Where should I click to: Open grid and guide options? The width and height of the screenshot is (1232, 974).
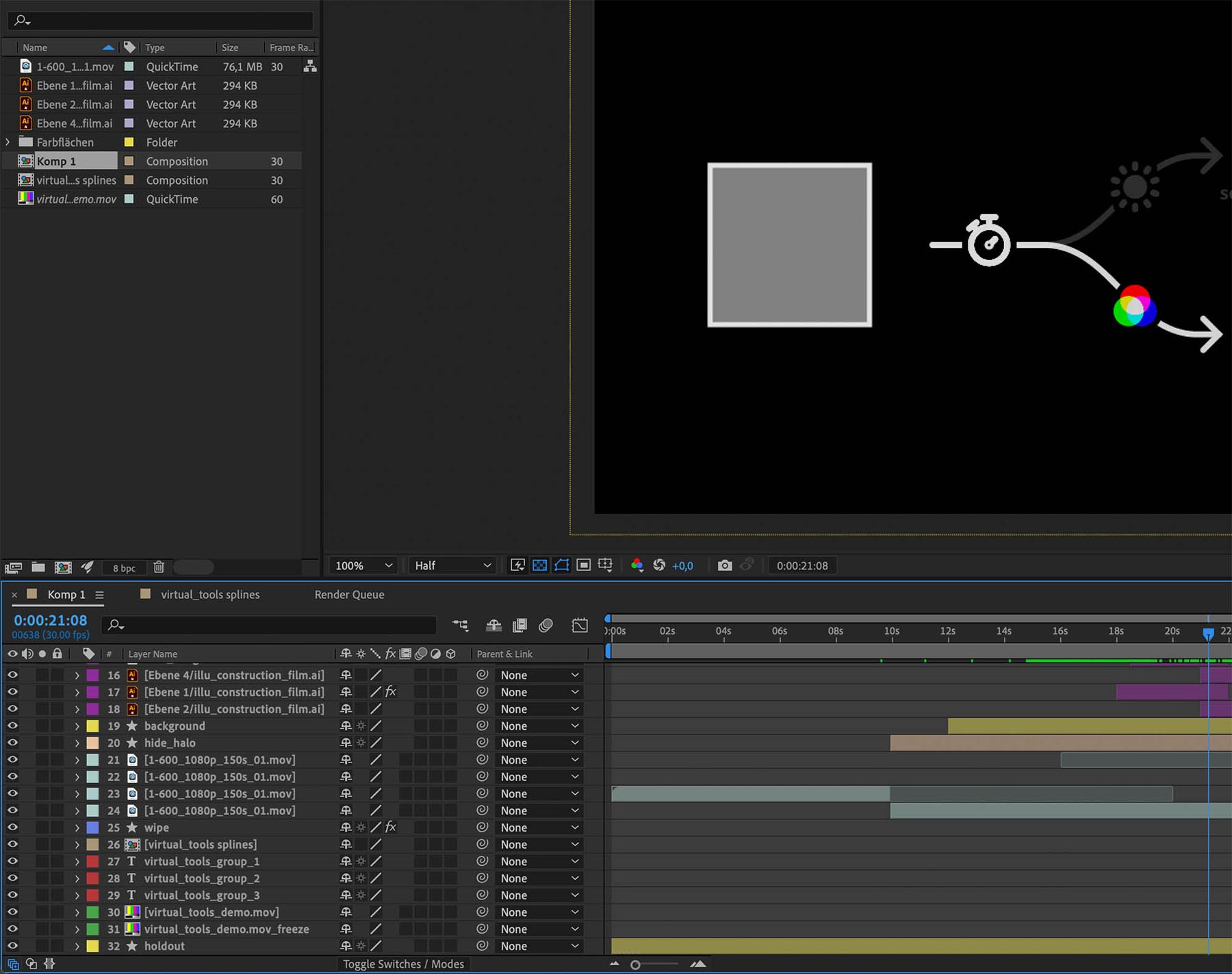click(x=605, y=565)
